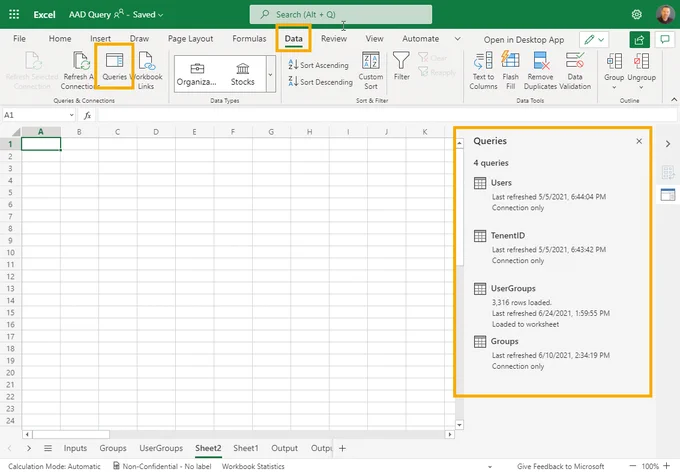Open Workbook Statistics
This screenshot has height=472, width=680.
(x=253, y=466)
